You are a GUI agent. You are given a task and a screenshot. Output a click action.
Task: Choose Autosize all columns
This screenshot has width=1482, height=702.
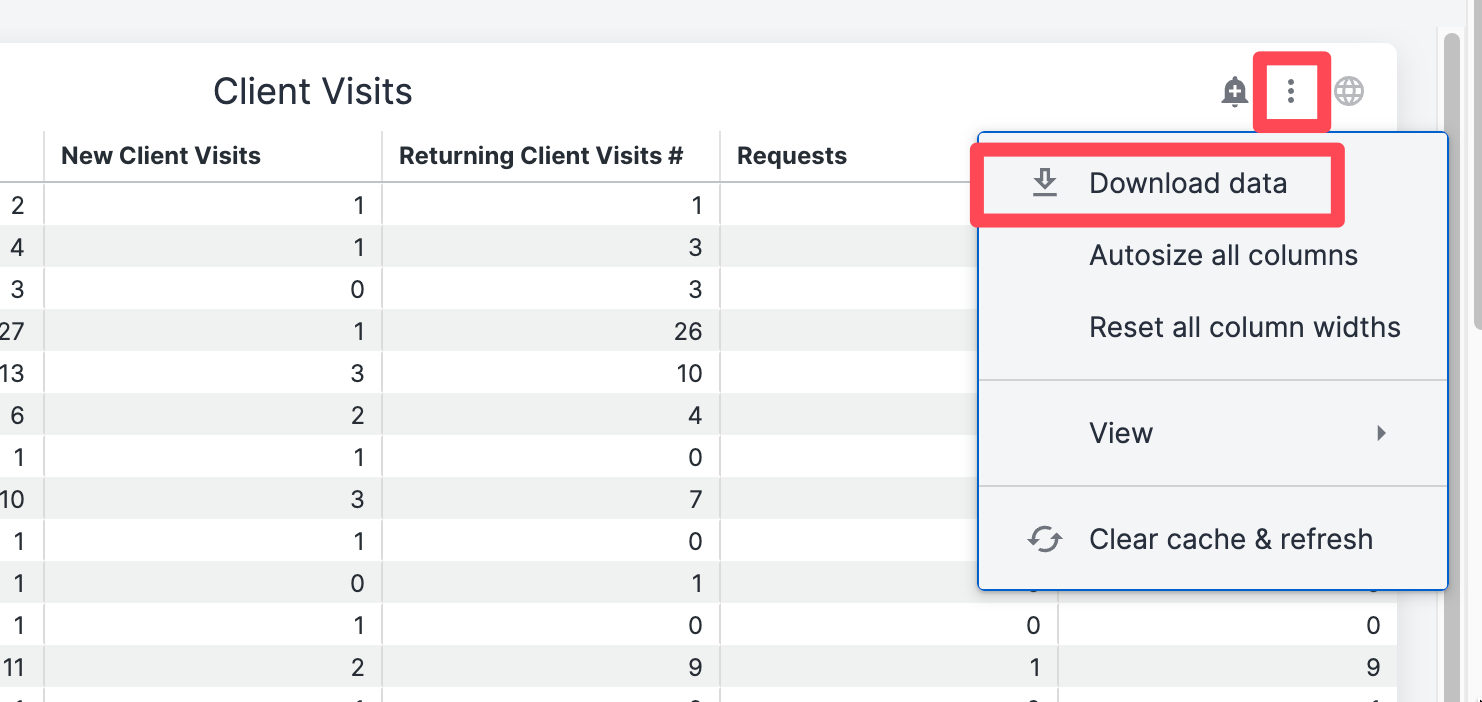point(1224,255)
